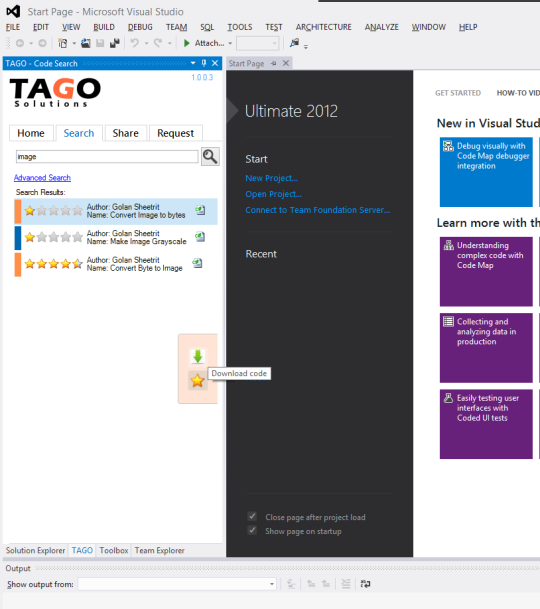Click the New Project... link

click(x=272, y=178)
